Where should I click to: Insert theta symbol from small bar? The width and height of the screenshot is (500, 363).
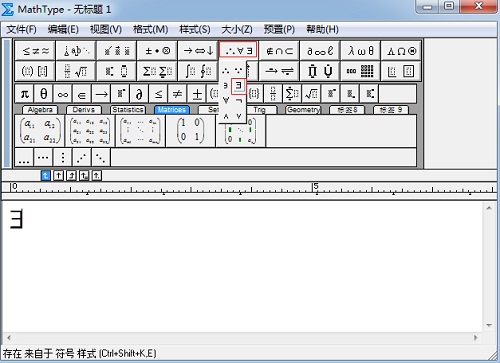pos(43,94)
